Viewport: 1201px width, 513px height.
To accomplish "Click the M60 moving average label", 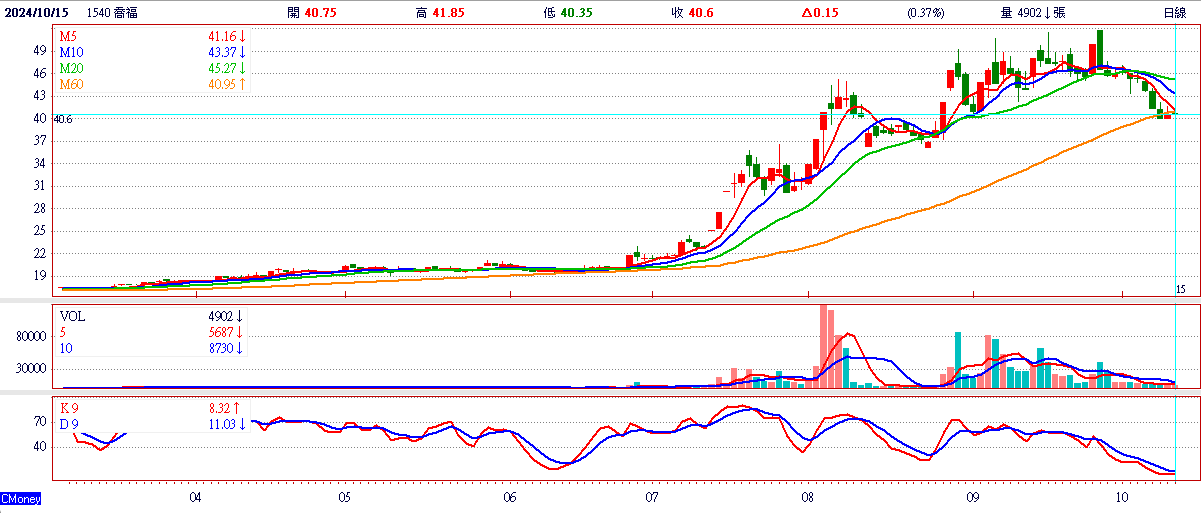I will click(x=72, y=84).
